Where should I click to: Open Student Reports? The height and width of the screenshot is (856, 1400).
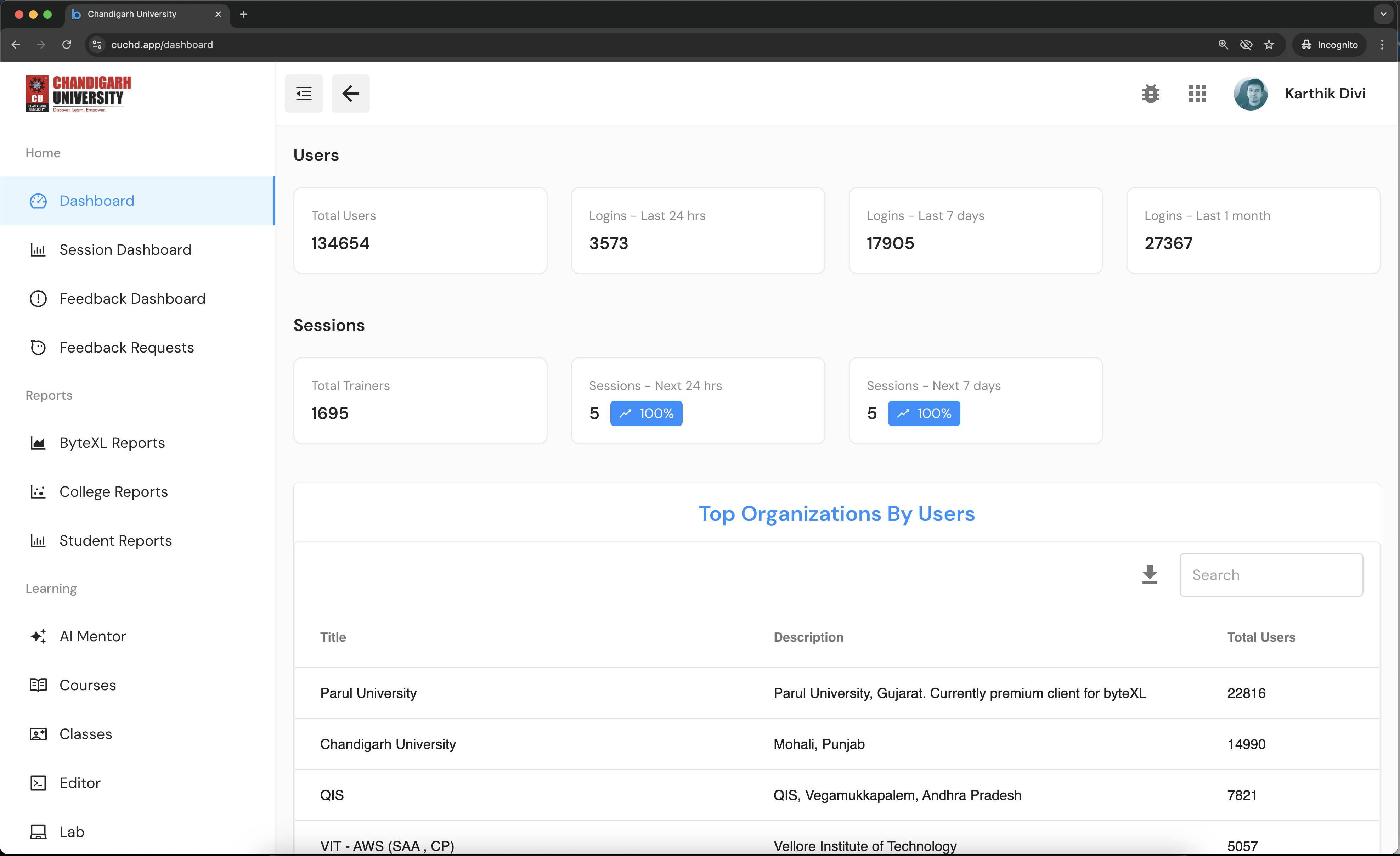[137, 541]
